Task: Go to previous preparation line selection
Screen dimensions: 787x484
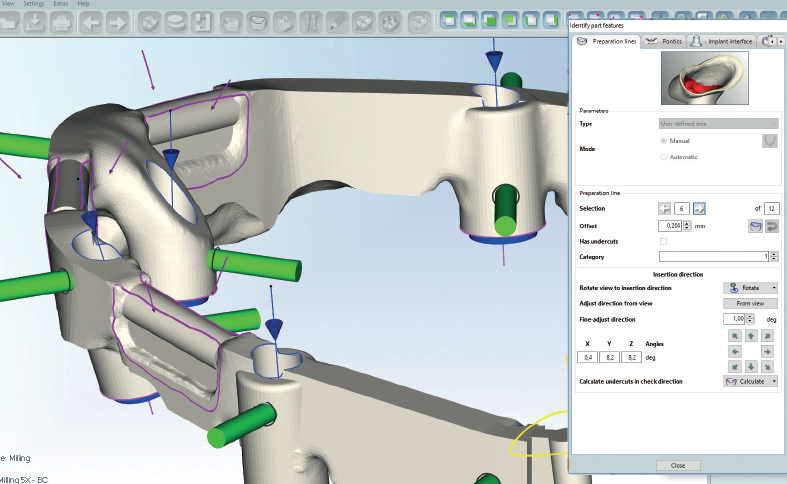Action: pyautogui.click(x=664, y=208)
